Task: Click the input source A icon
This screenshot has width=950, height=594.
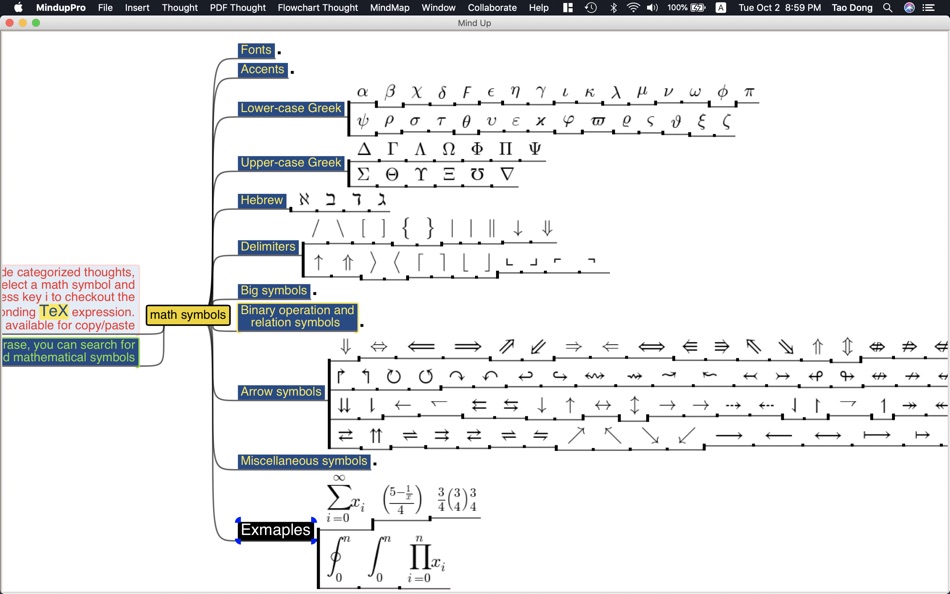Action: click(720, 8)
